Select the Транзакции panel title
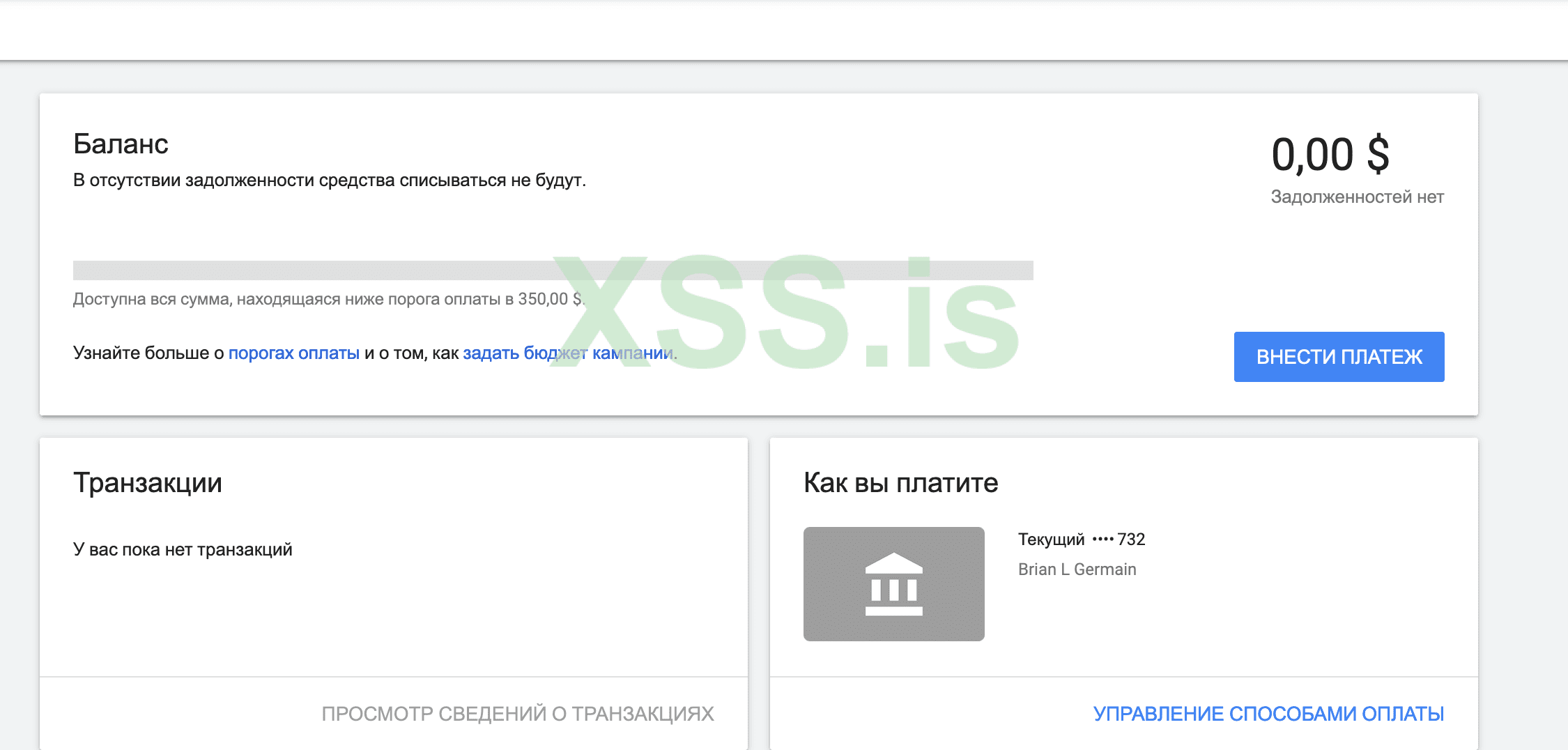This screenshot has height=750, width=1568. coord(148,482)
